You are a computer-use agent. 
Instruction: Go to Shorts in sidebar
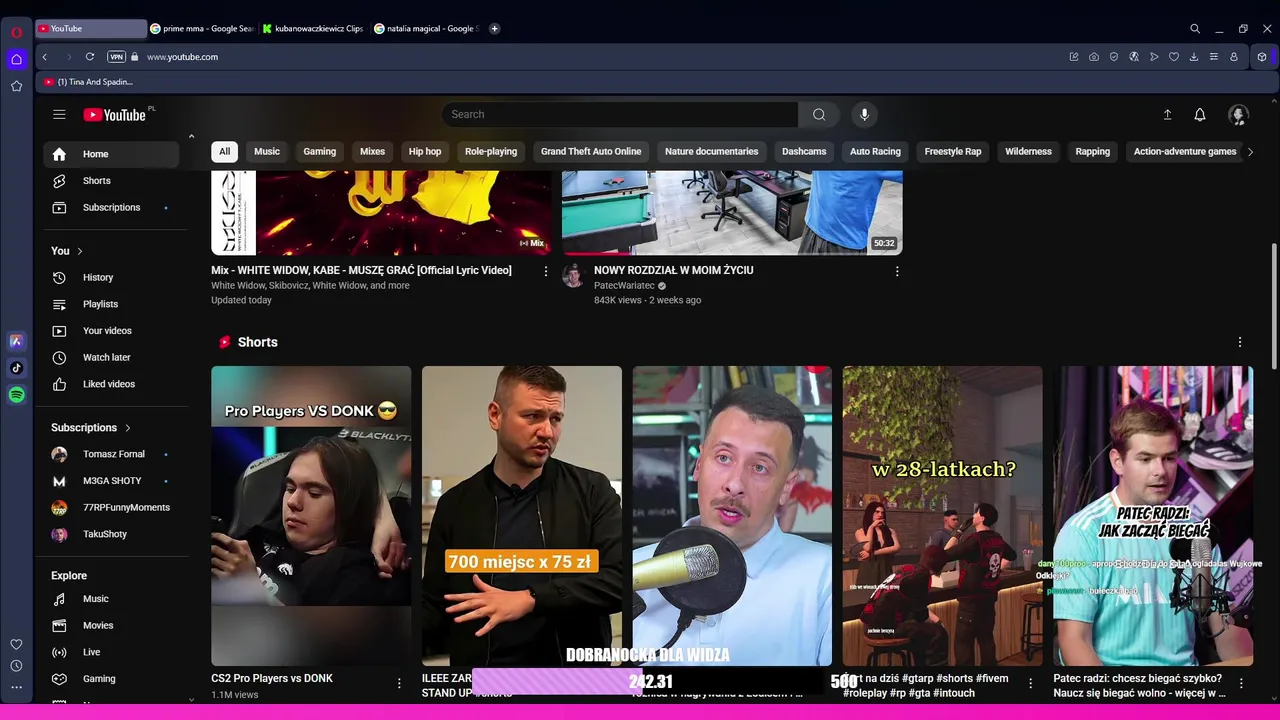111,181
